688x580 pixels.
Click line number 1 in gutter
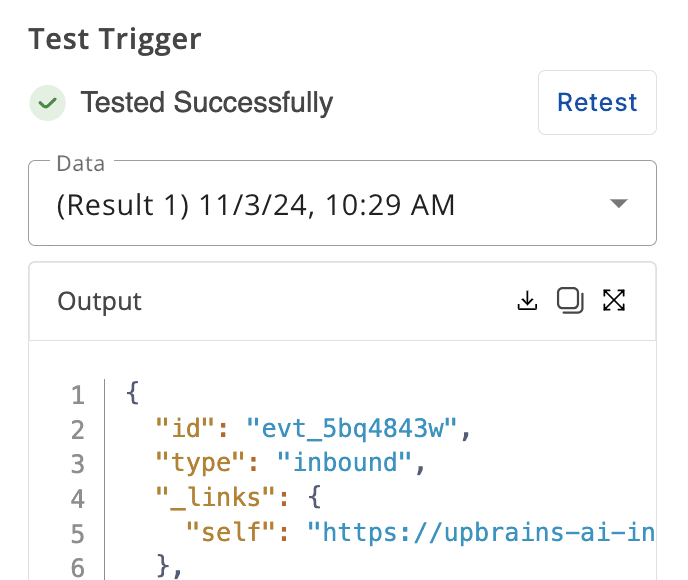coord(78,395)
